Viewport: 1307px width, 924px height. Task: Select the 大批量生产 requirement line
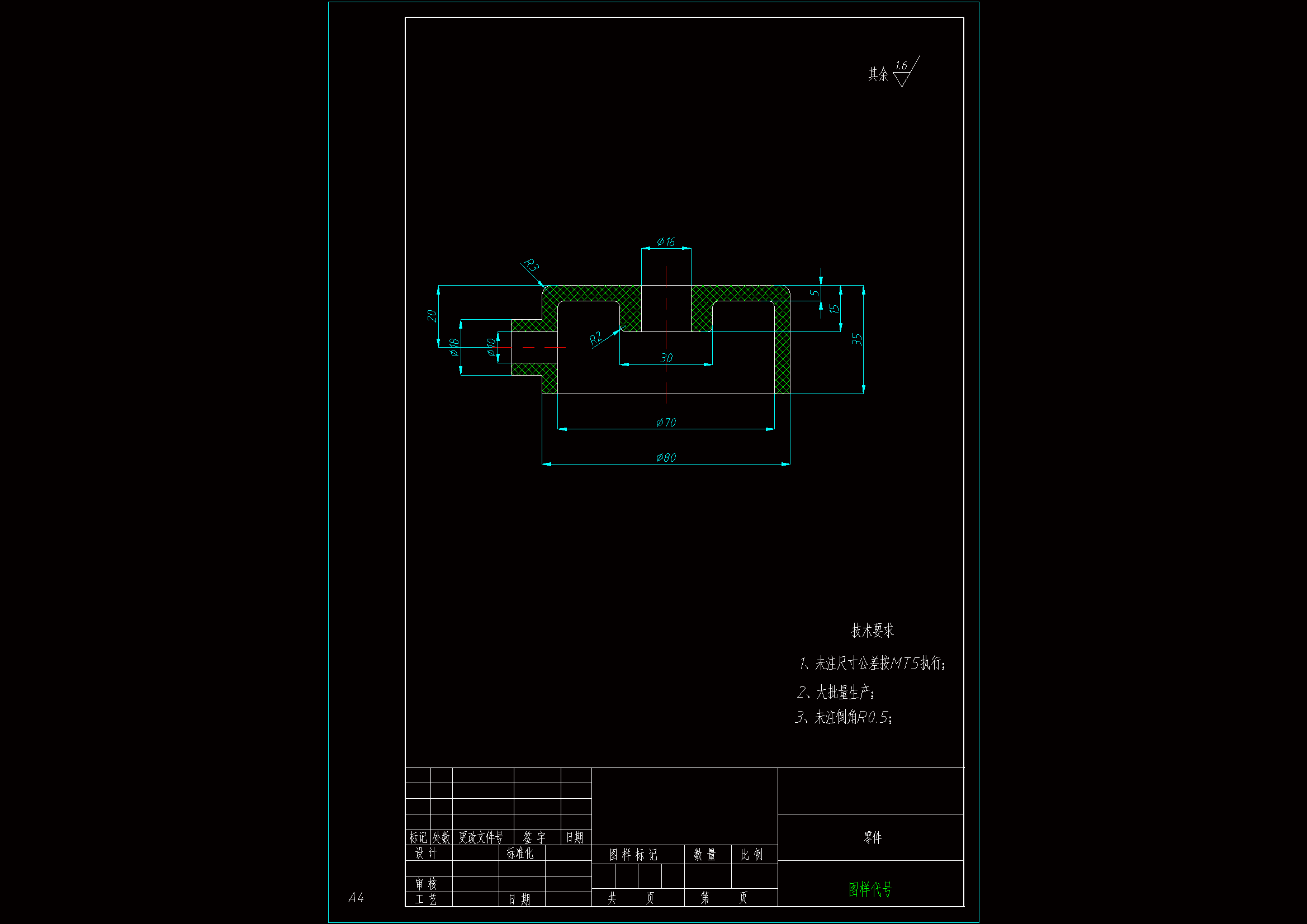[836, 693]
